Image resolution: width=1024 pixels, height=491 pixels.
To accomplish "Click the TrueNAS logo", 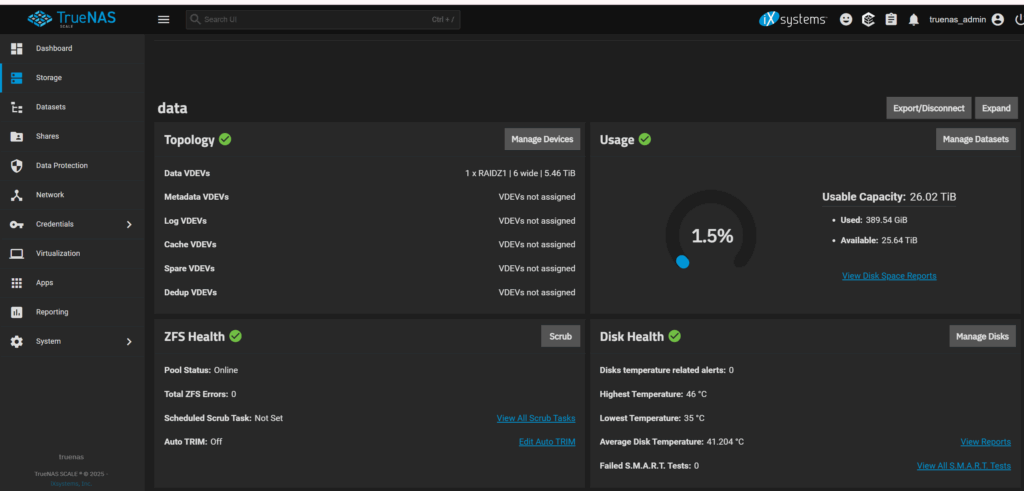I will 72,18.
